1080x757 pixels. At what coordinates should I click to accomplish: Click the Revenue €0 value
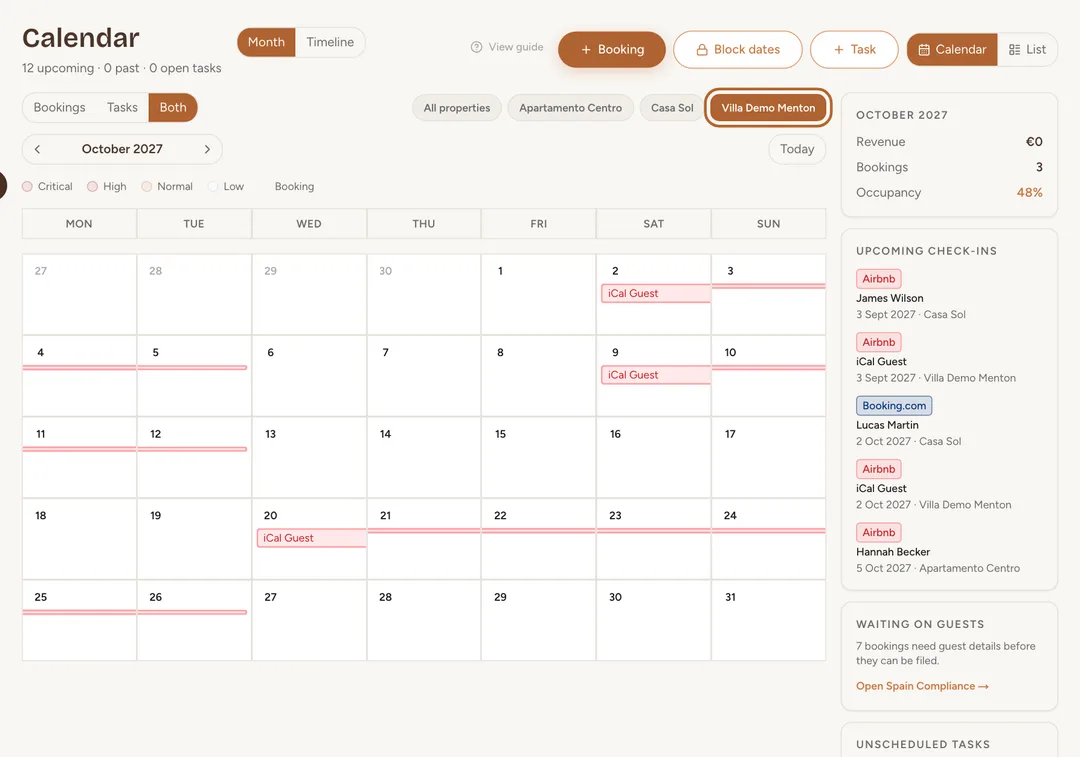[1034, 142]
